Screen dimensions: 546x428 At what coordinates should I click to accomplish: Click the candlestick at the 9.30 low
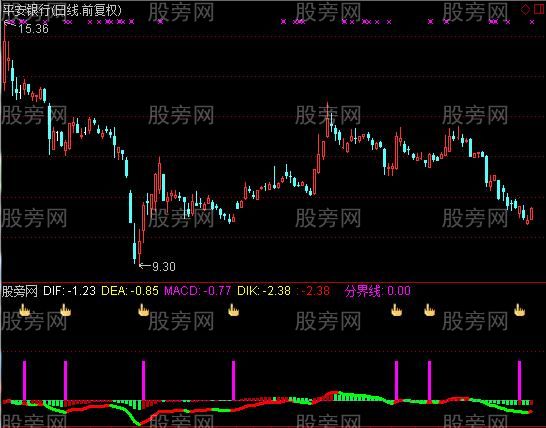140,247
